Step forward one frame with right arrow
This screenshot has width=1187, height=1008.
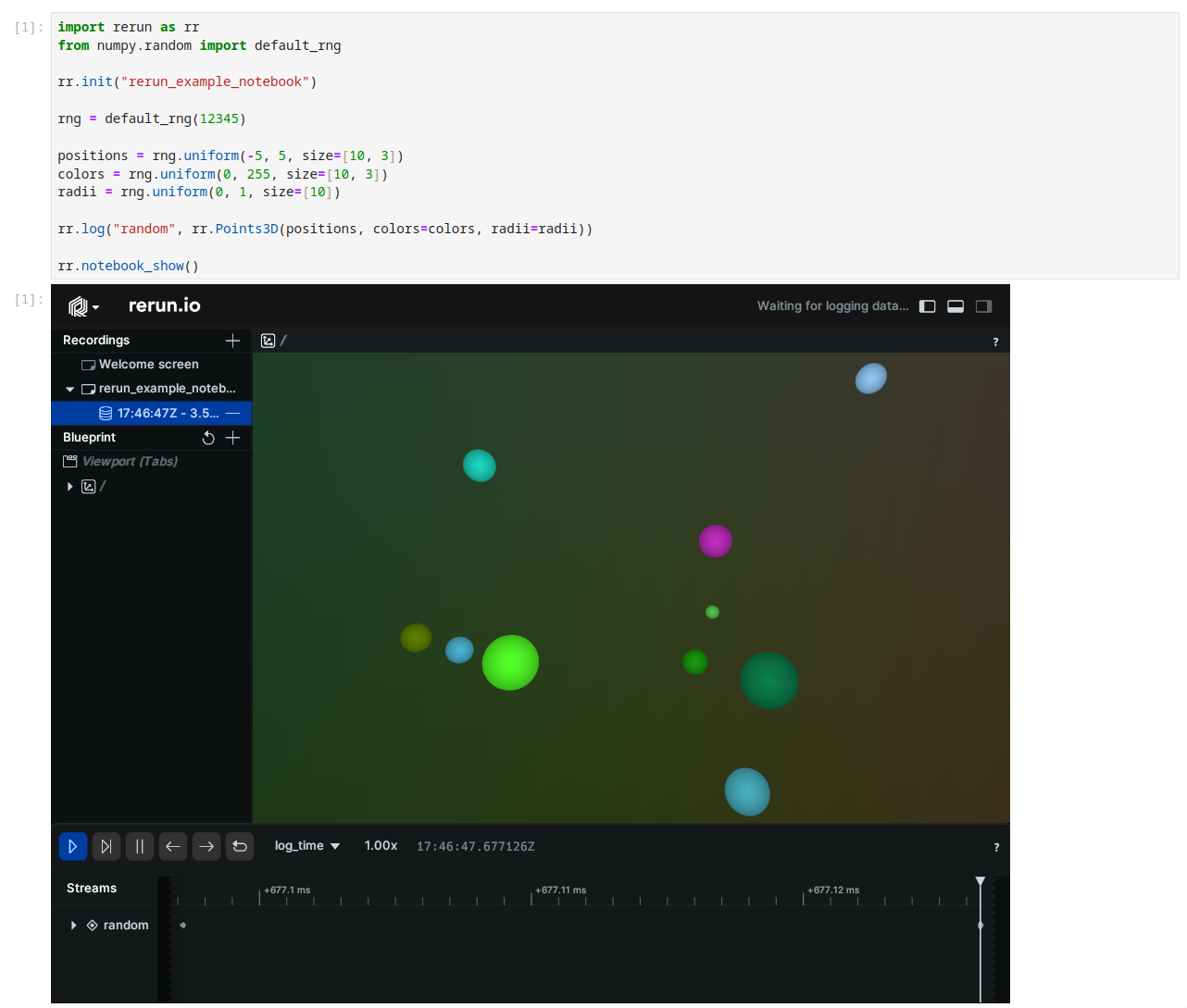(x=206, y=846)
